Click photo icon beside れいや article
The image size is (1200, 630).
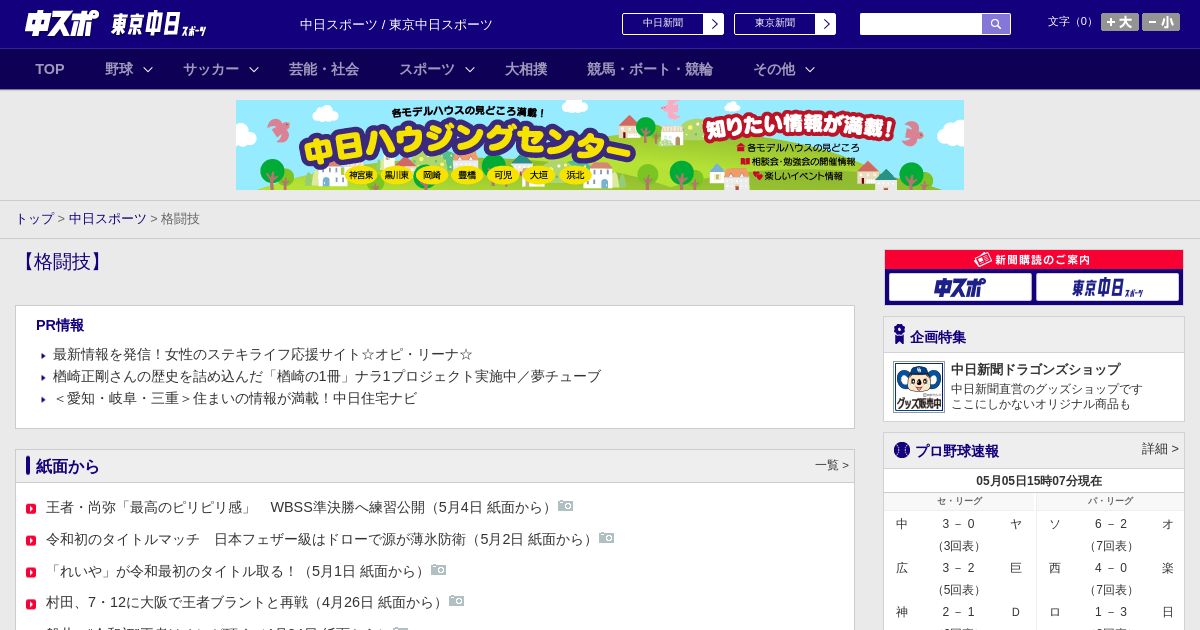pos(439,570)
